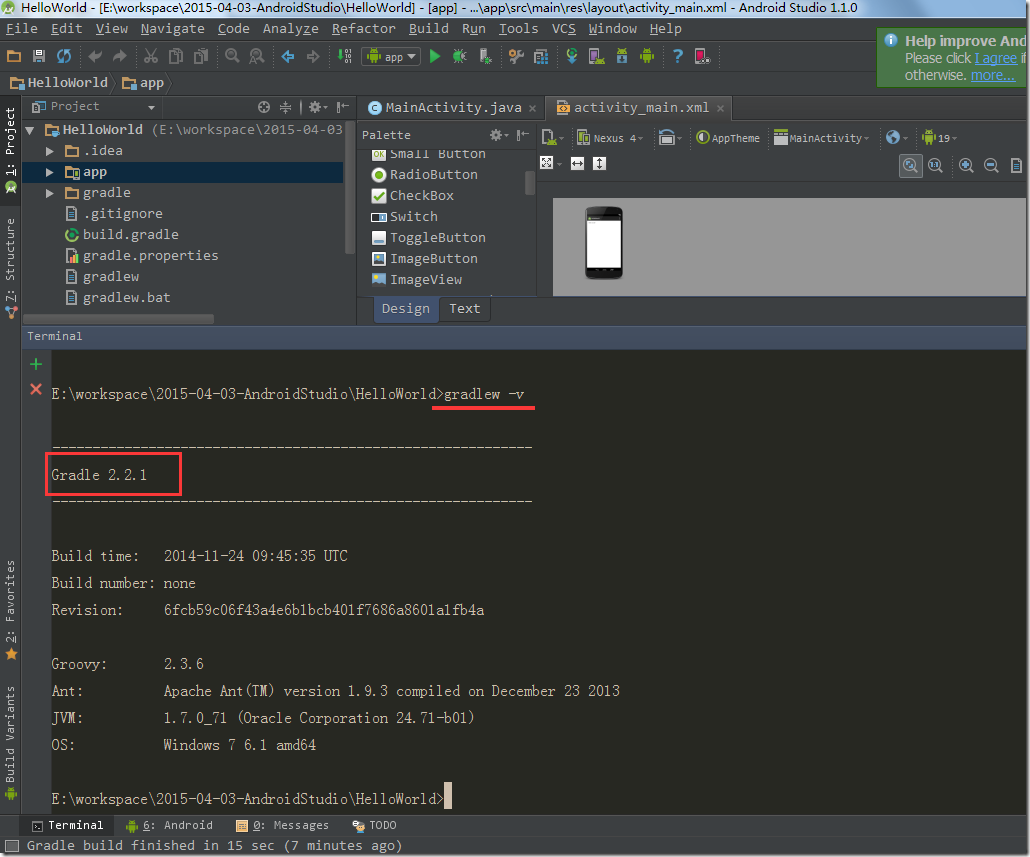Close the terminal session with red X
1030x857 pixels.
pyautogui.click(x=36, y=389)
